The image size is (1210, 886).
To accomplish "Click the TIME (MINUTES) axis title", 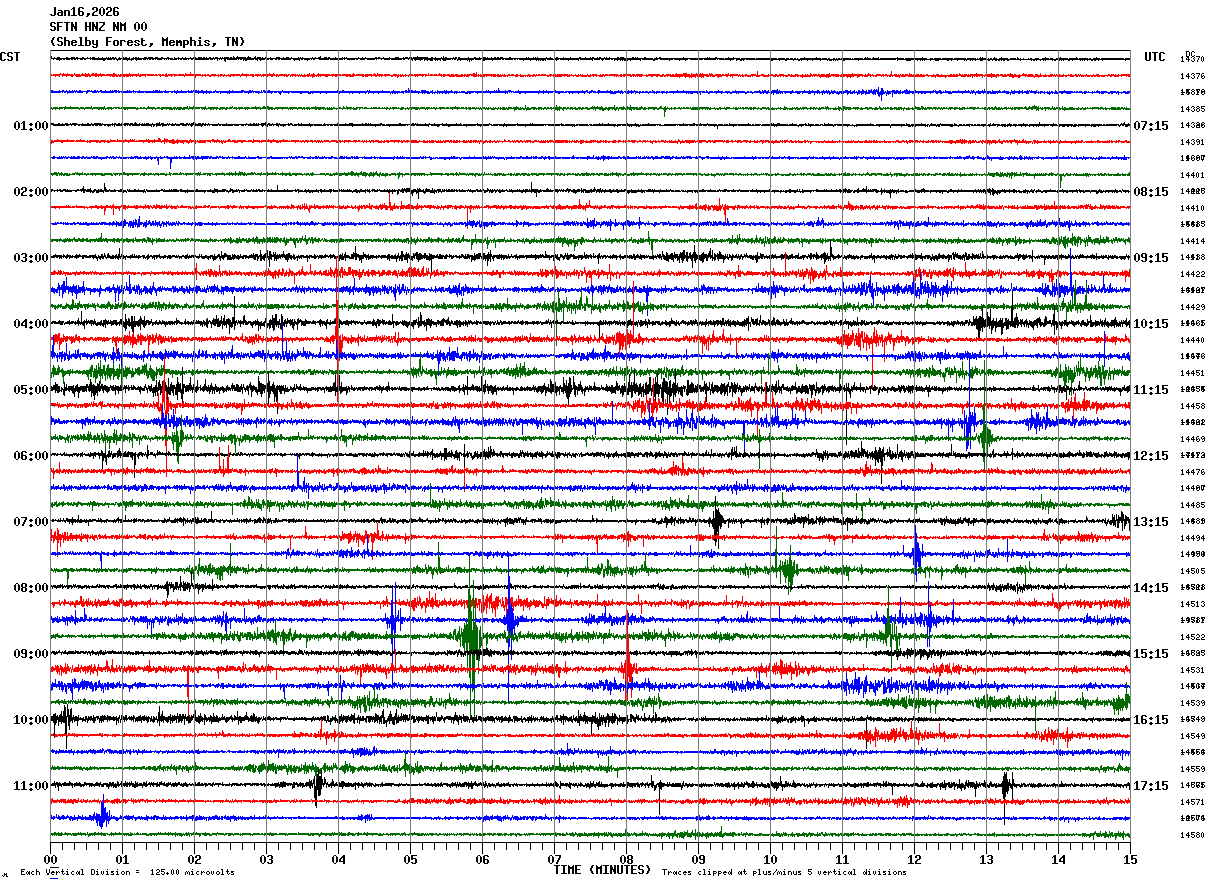I will click(602, 870).
